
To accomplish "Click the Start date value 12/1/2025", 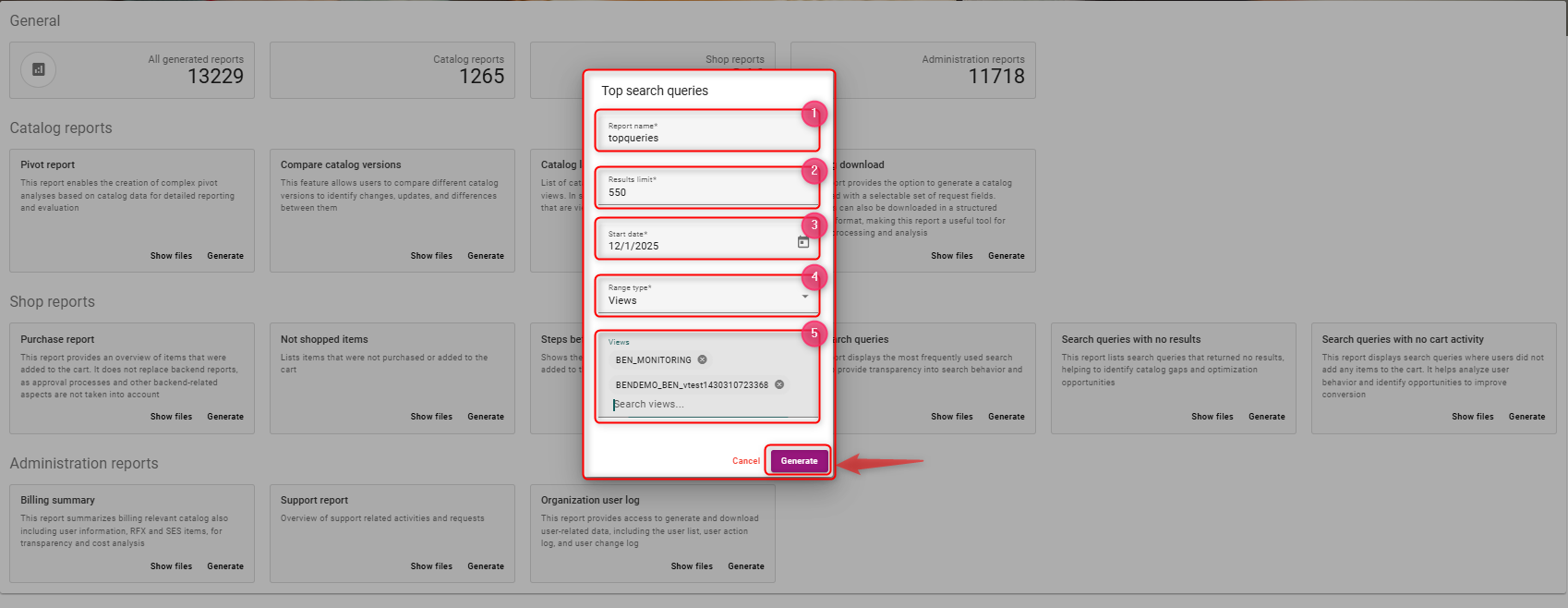I will tap(633, 247).
